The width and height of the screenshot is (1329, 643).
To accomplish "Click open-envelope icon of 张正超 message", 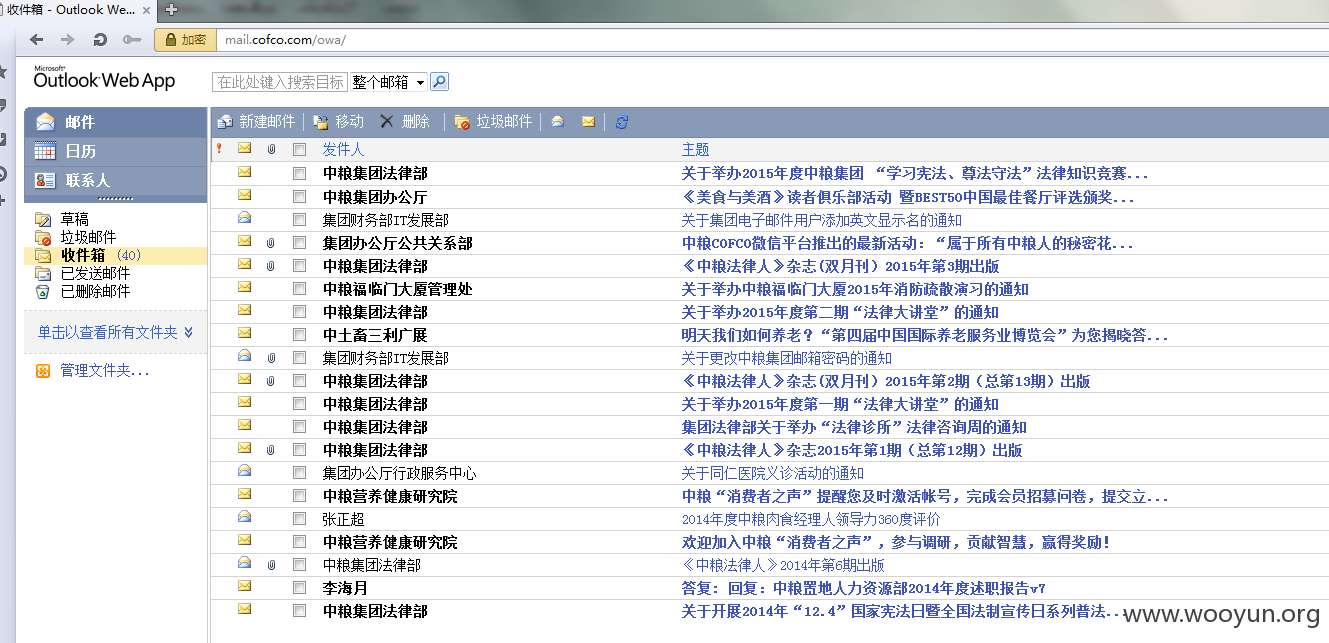I will [244, 517].
